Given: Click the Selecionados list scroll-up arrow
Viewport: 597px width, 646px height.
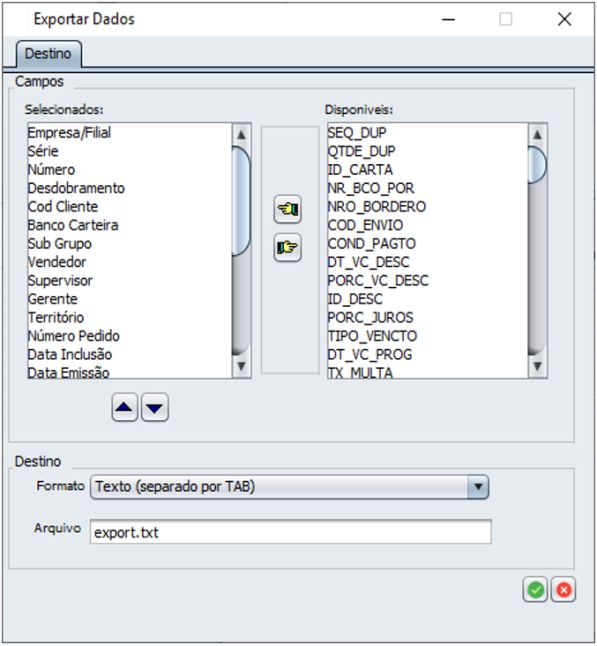Looking at the screenshot, I should [241, 134].
